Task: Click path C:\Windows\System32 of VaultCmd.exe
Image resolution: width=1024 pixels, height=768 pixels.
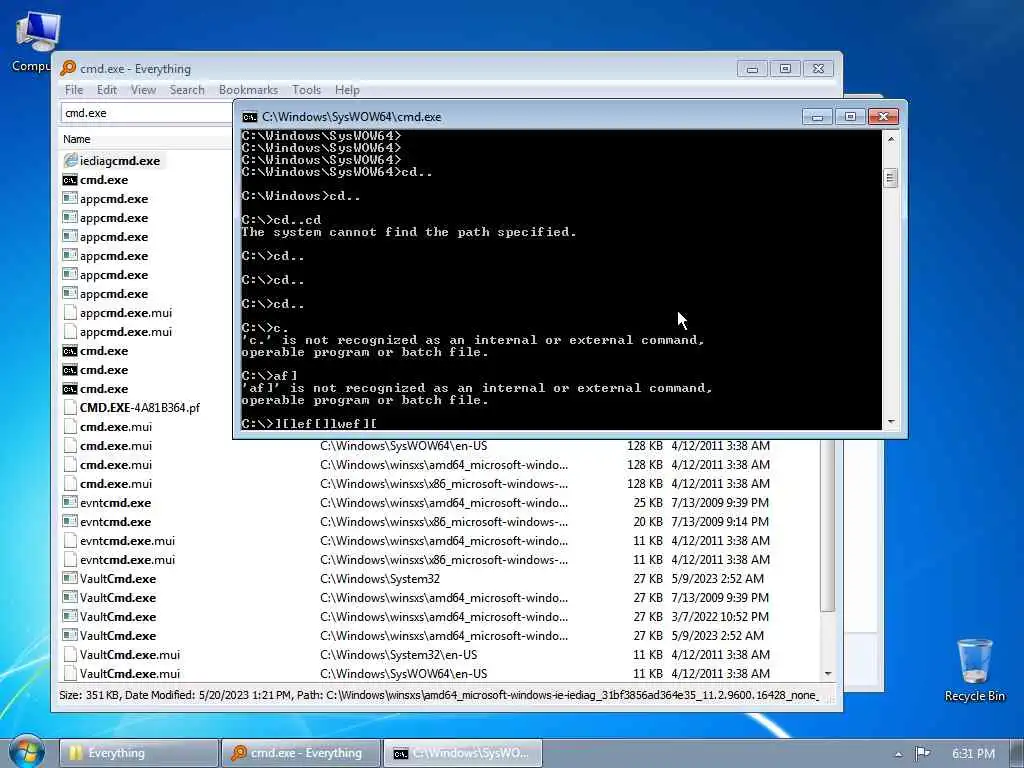Action: [x=380, y=579]
